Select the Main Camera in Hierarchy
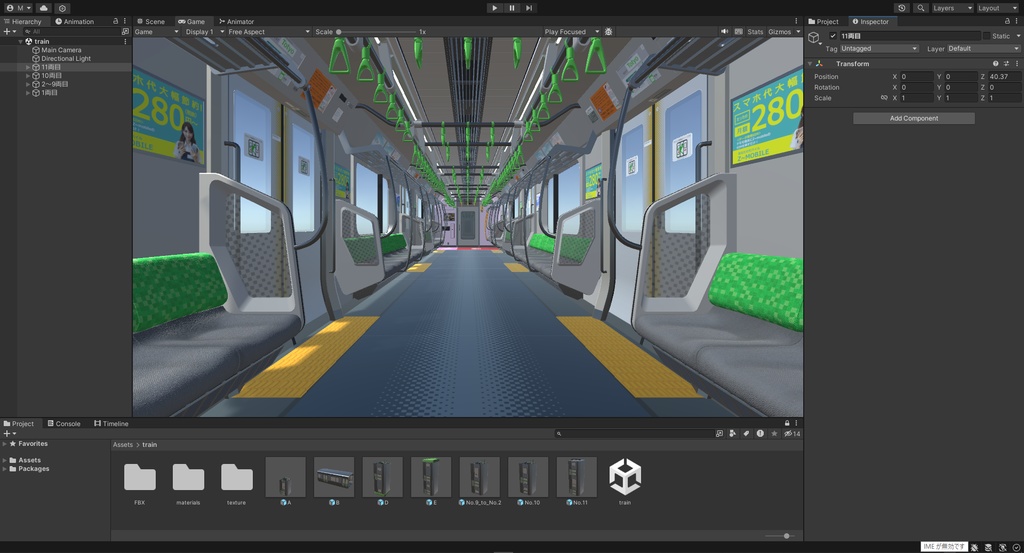 61,50
